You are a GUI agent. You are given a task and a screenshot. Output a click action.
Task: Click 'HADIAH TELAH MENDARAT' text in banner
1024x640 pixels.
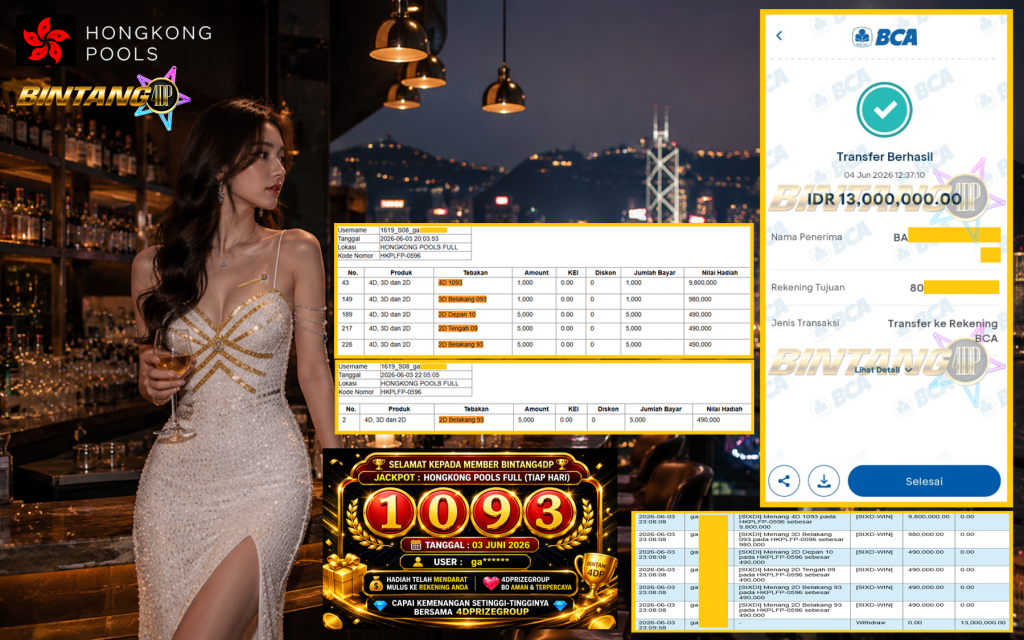coord(427,579)
